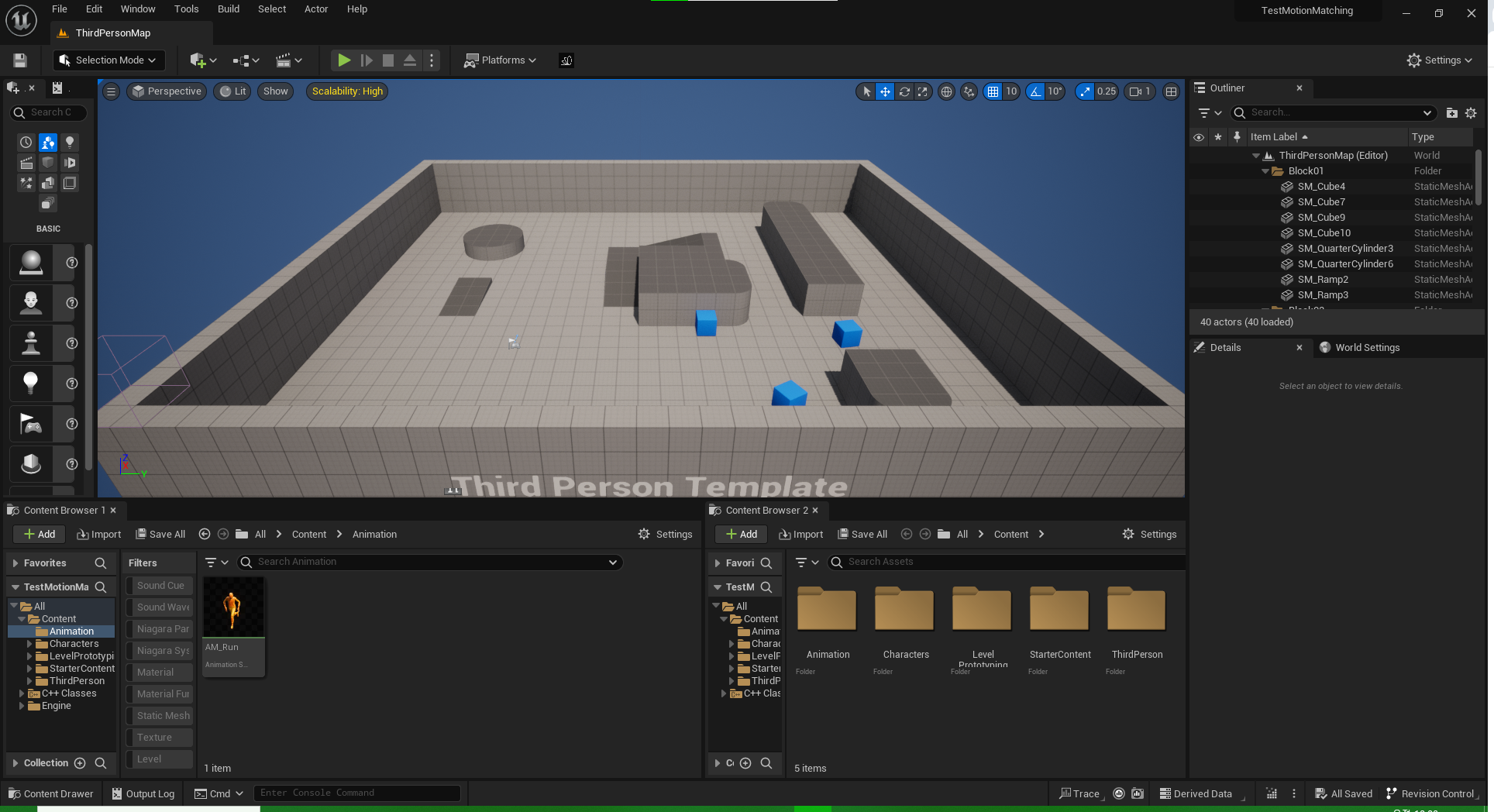
Task: Select Recently Placed clock category in Place Actors
Action: point(26,143)
